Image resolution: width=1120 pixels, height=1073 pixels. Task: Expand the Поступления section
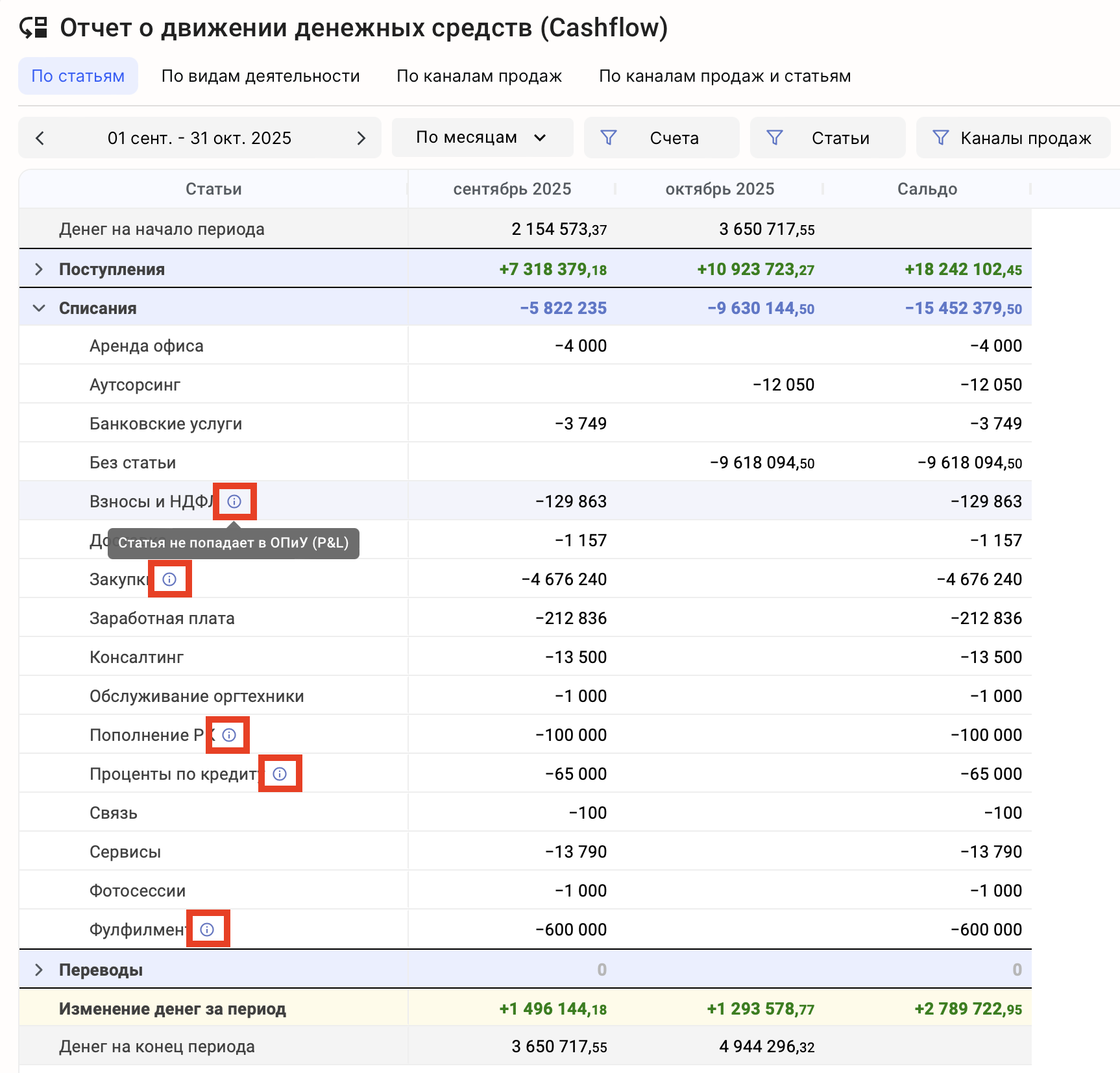tap(39, 269)
